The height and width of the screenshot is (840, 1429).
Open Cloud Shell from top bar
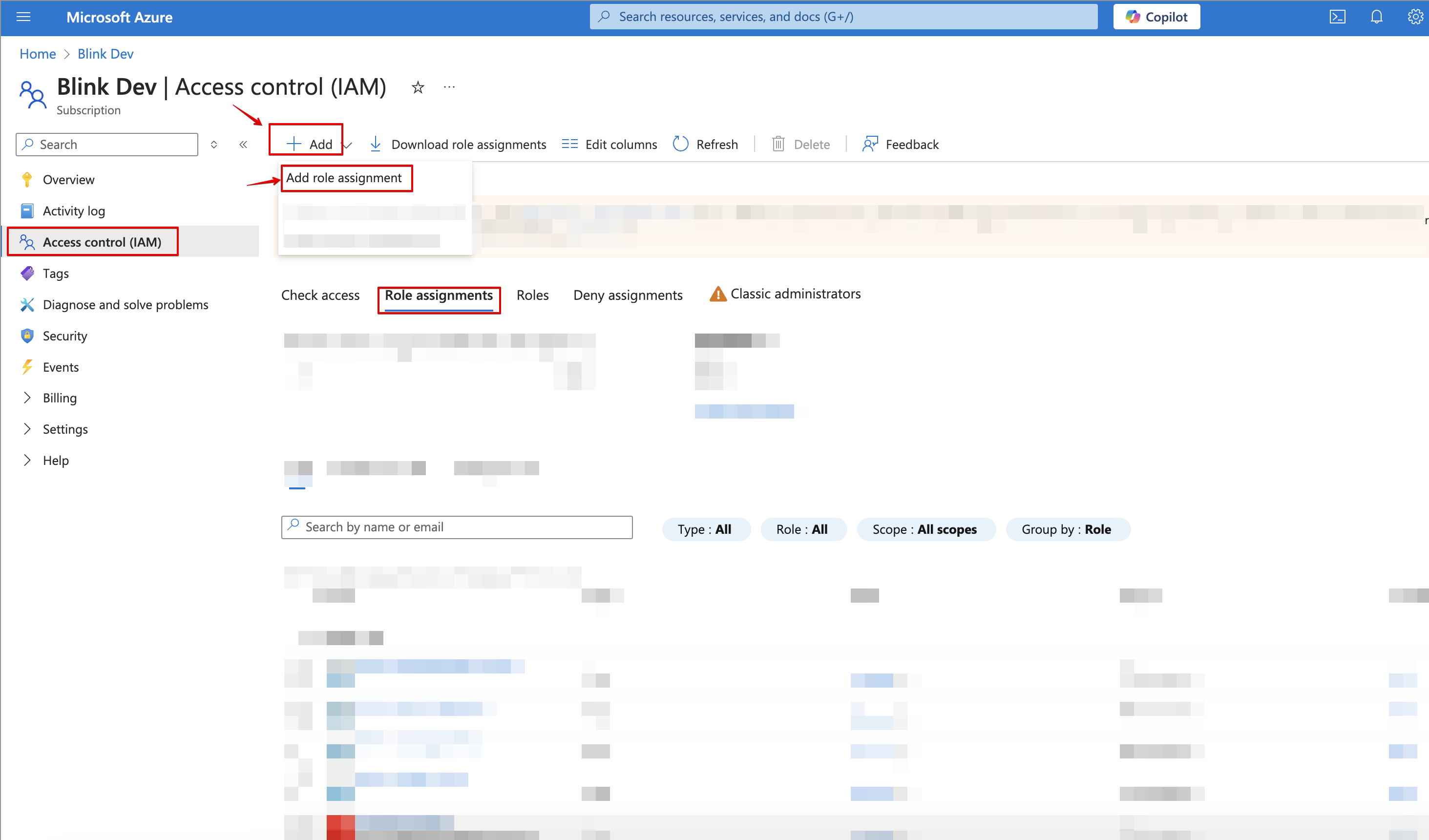coord(1337,17)
